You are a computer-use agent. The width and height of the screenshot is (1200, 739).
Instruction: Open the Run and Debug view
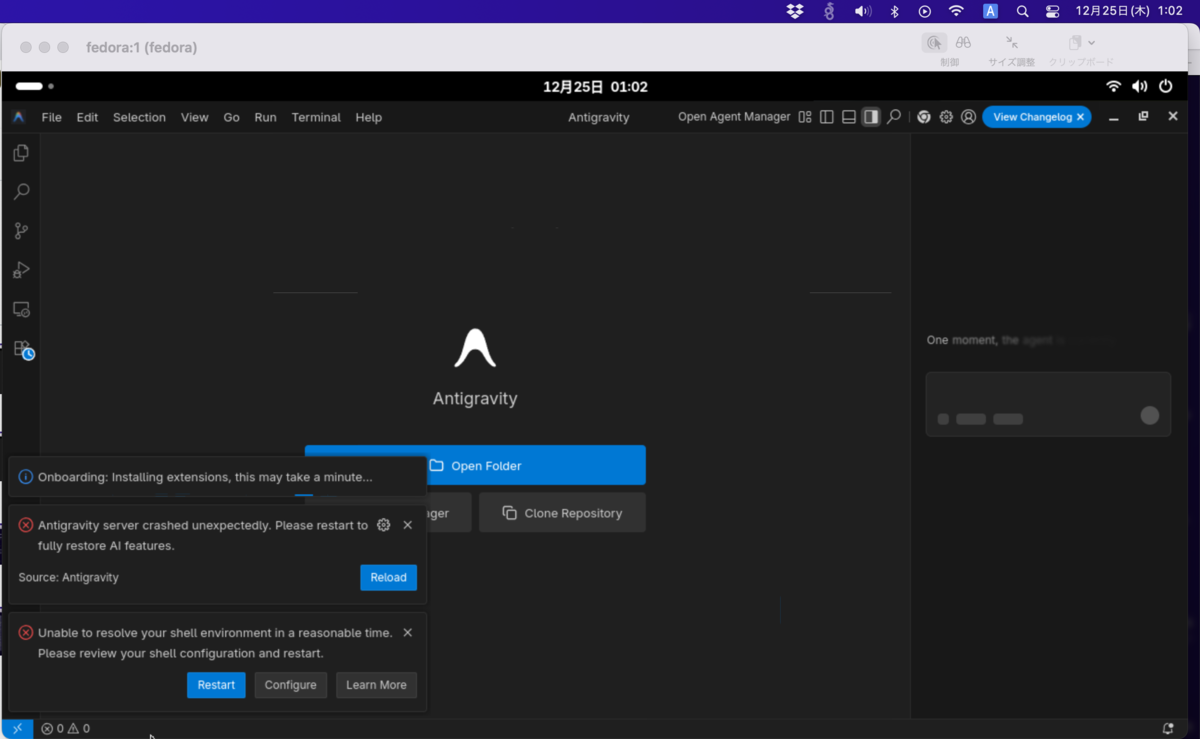(x=21, y=270)
